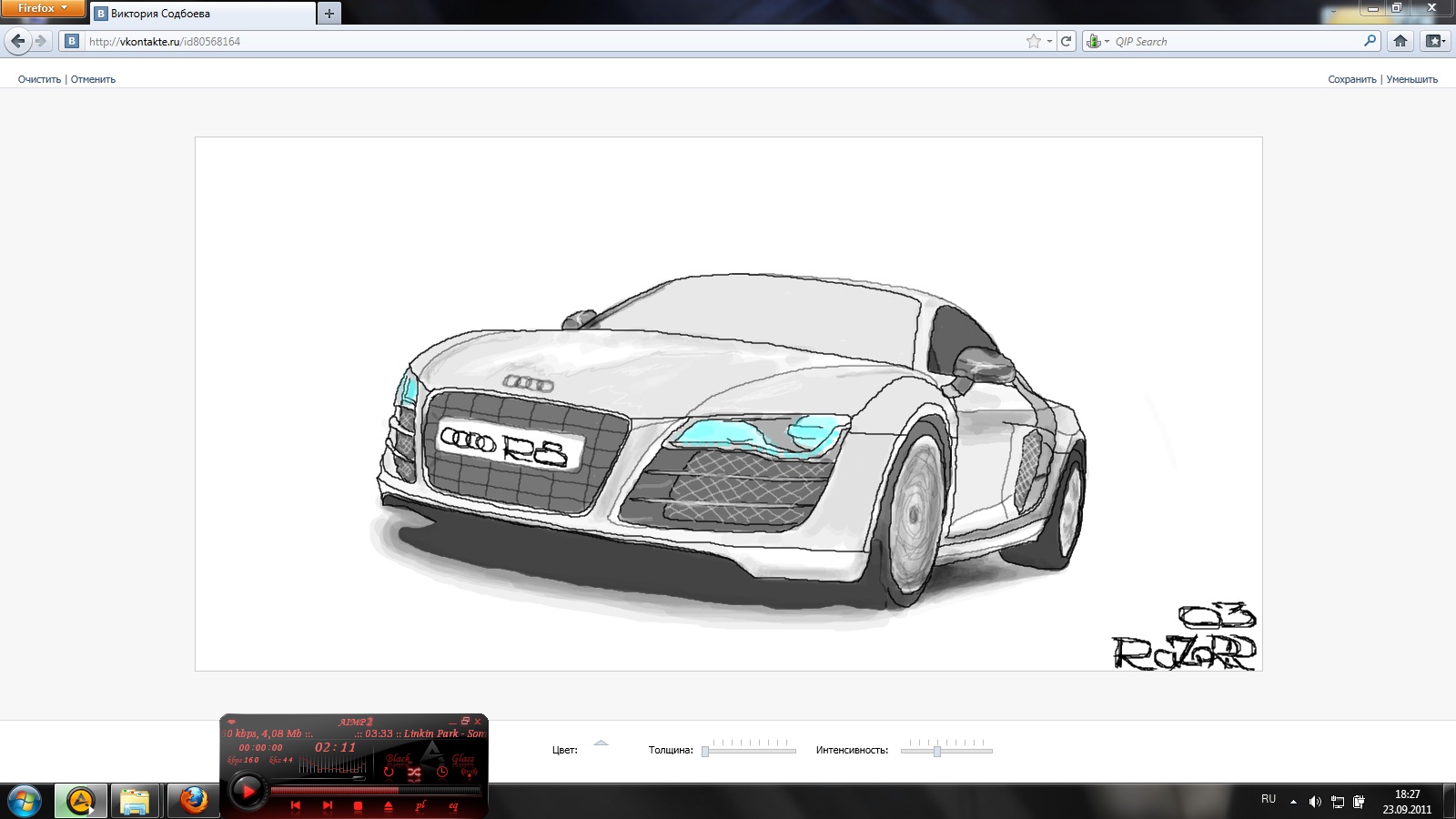Open AIMP sleep timer clock icon

pos(442,773)
